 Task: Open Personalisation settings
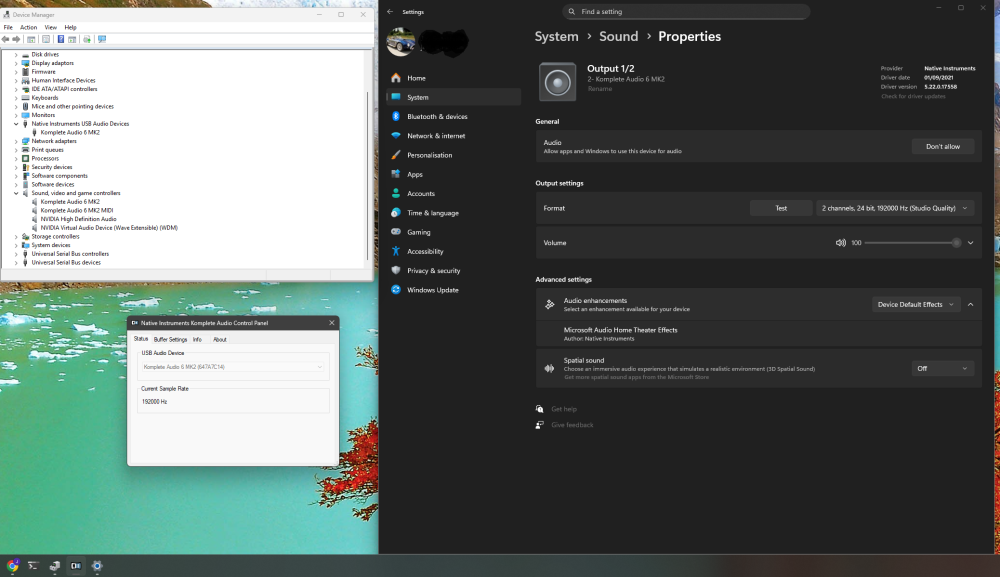click(x=453, y=155)
